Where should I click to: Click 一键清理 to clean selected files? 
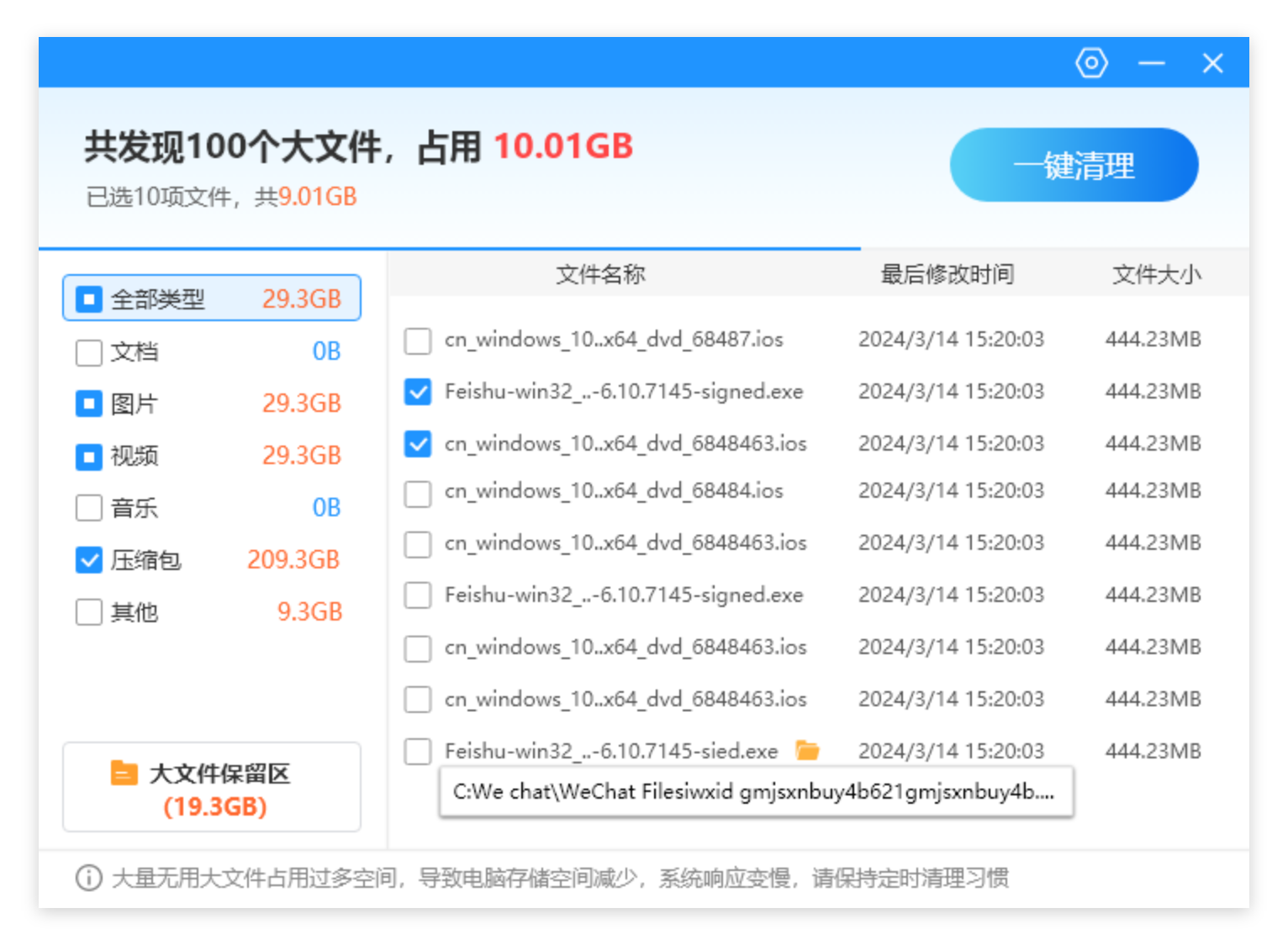click(x=1073, y=165)
